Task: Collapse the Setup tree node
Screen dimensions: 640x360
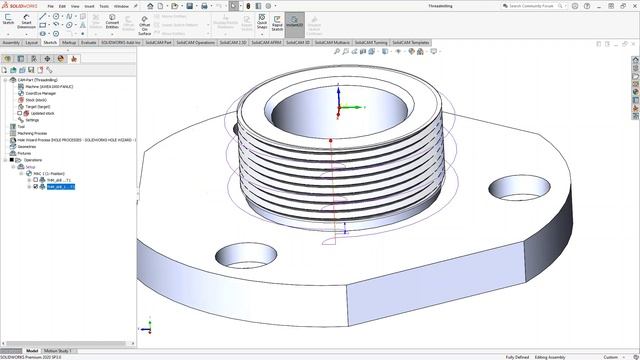Action: point(13,167)
